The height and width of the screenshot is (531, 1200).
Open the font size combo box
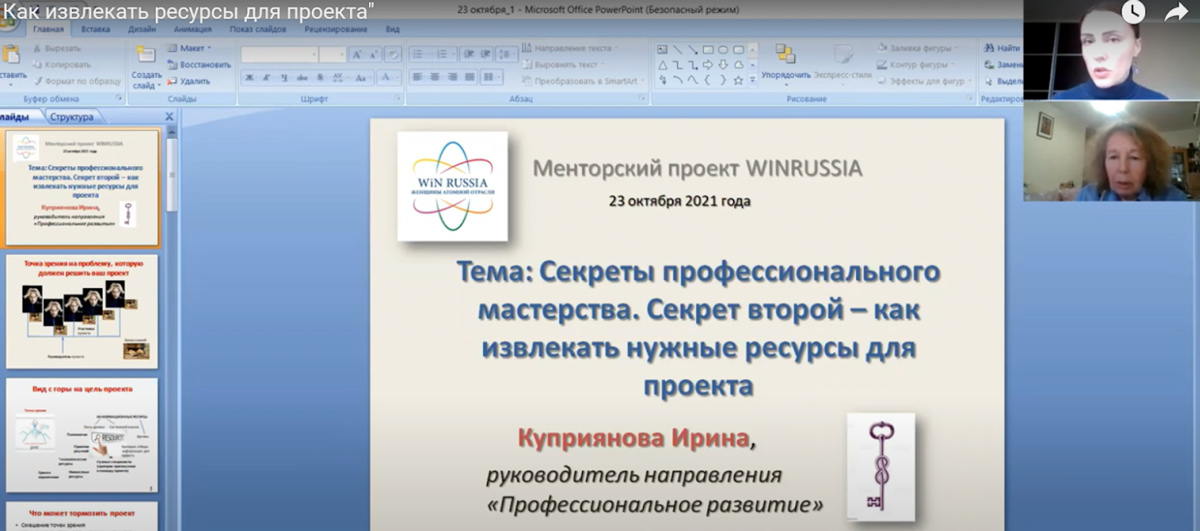tap(332, 55)
